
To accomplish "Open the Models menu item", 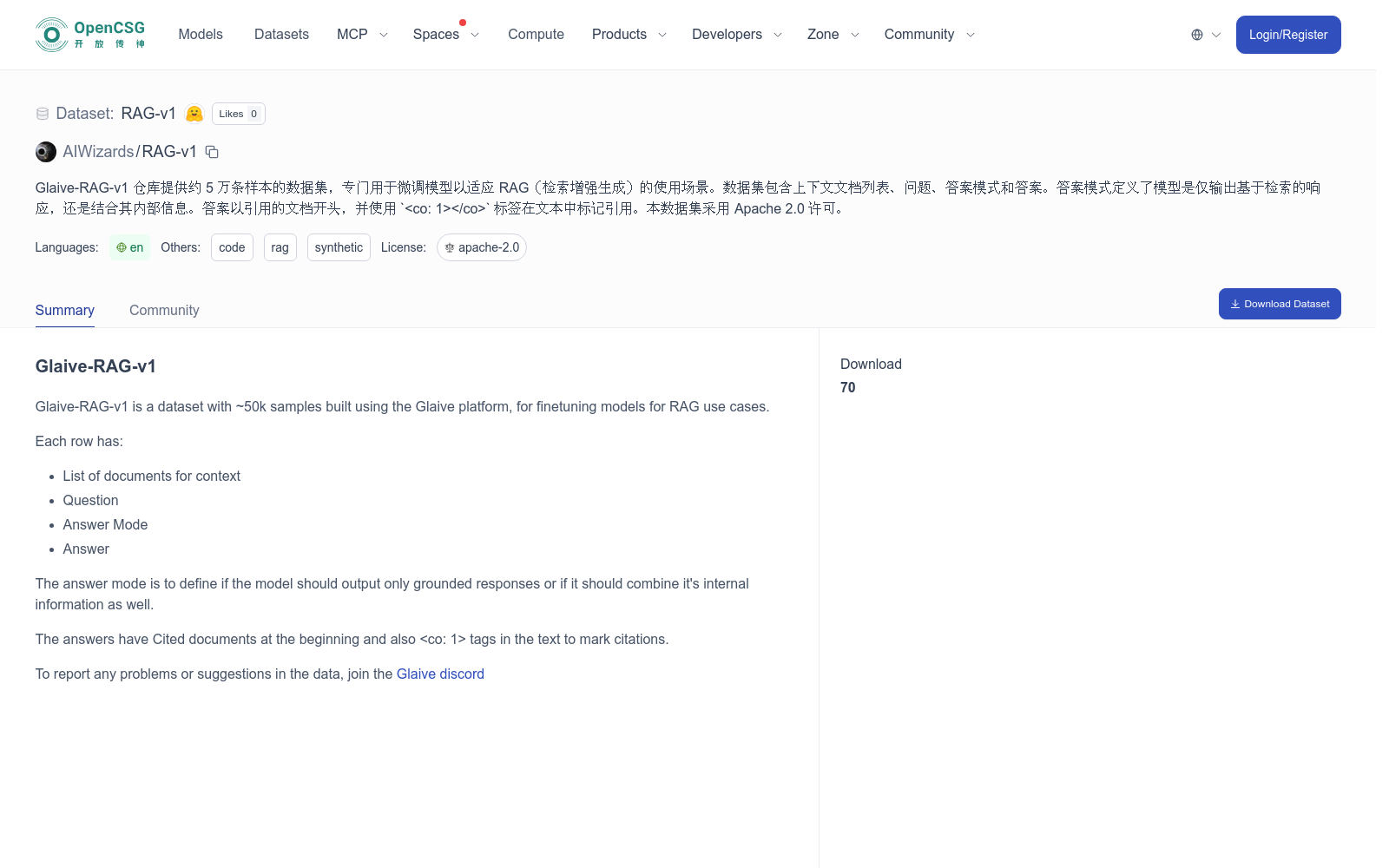I will (201, 35).
